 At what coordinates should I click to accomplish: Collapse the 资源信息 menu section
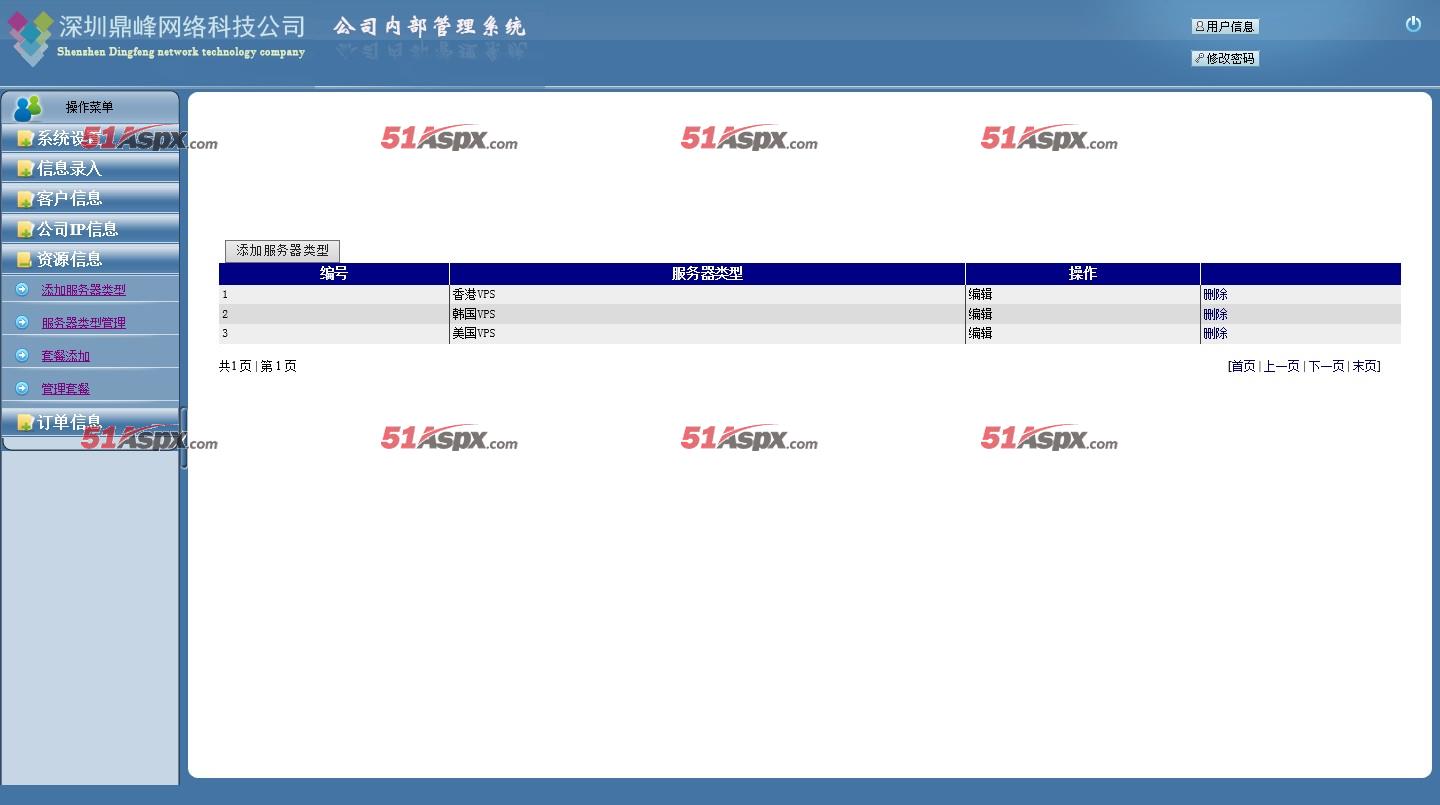pos(68,259)
